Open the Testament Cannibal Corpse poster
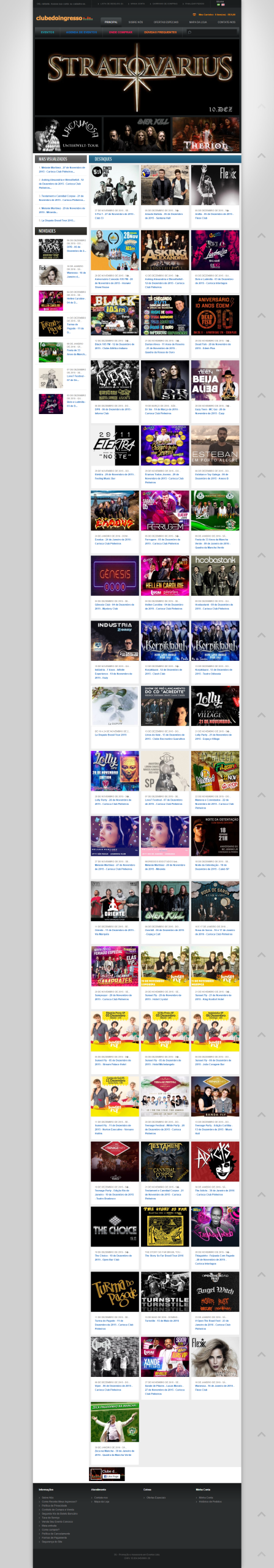 point(165,1162)
